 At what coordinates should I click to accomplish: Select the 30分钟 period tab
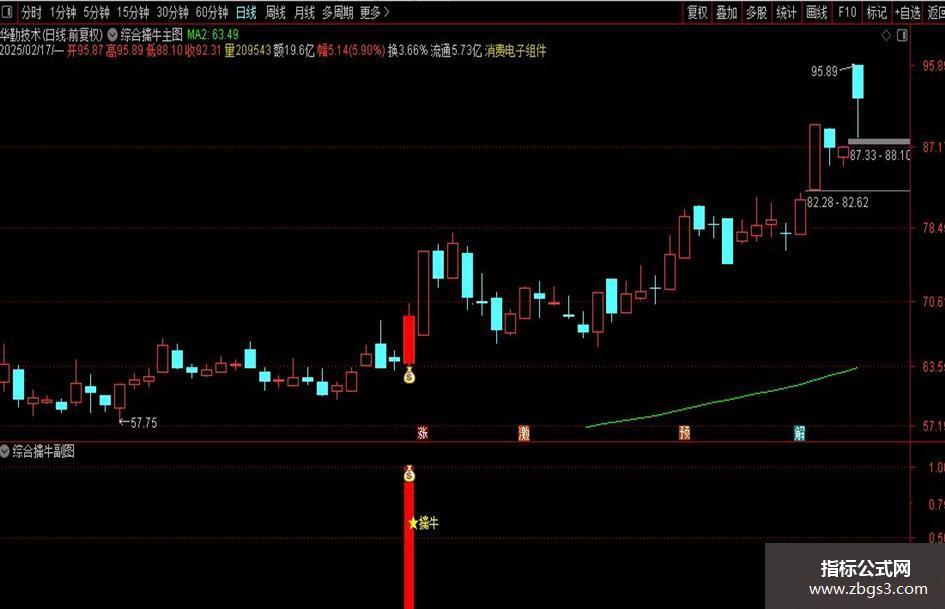click(x=172, y=12)
